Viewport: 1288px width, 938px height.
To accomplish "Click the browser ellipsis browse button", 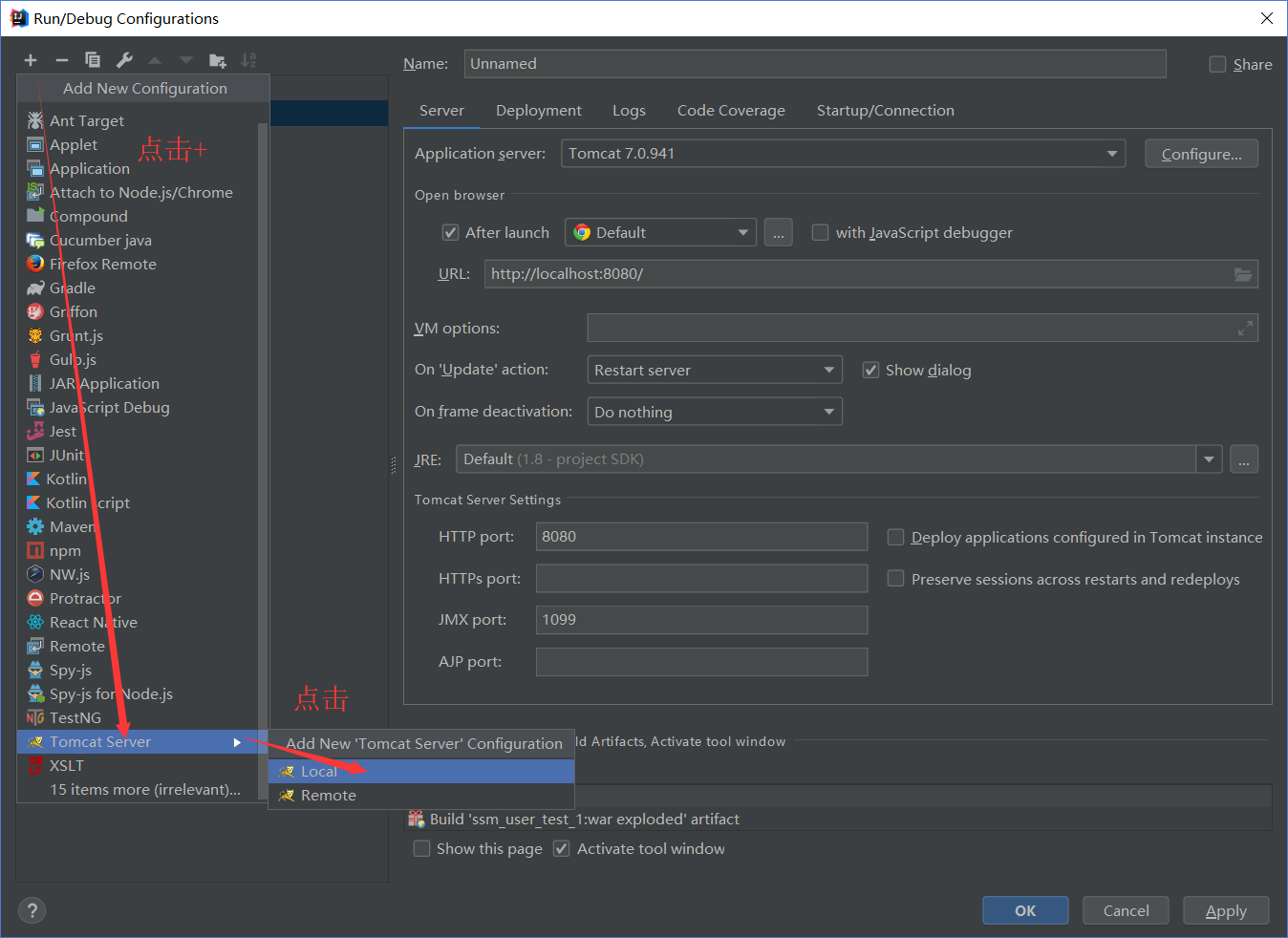I will 778,232.
